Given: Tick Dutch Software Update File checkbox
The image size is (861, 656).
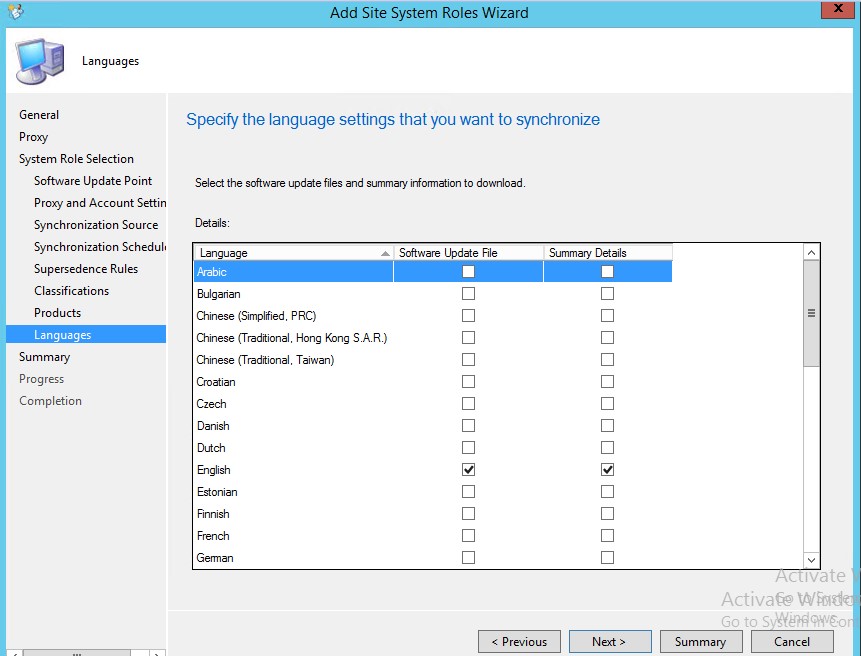Looking at the screenshot, I should pyautogui.click(x=468, y=448).
